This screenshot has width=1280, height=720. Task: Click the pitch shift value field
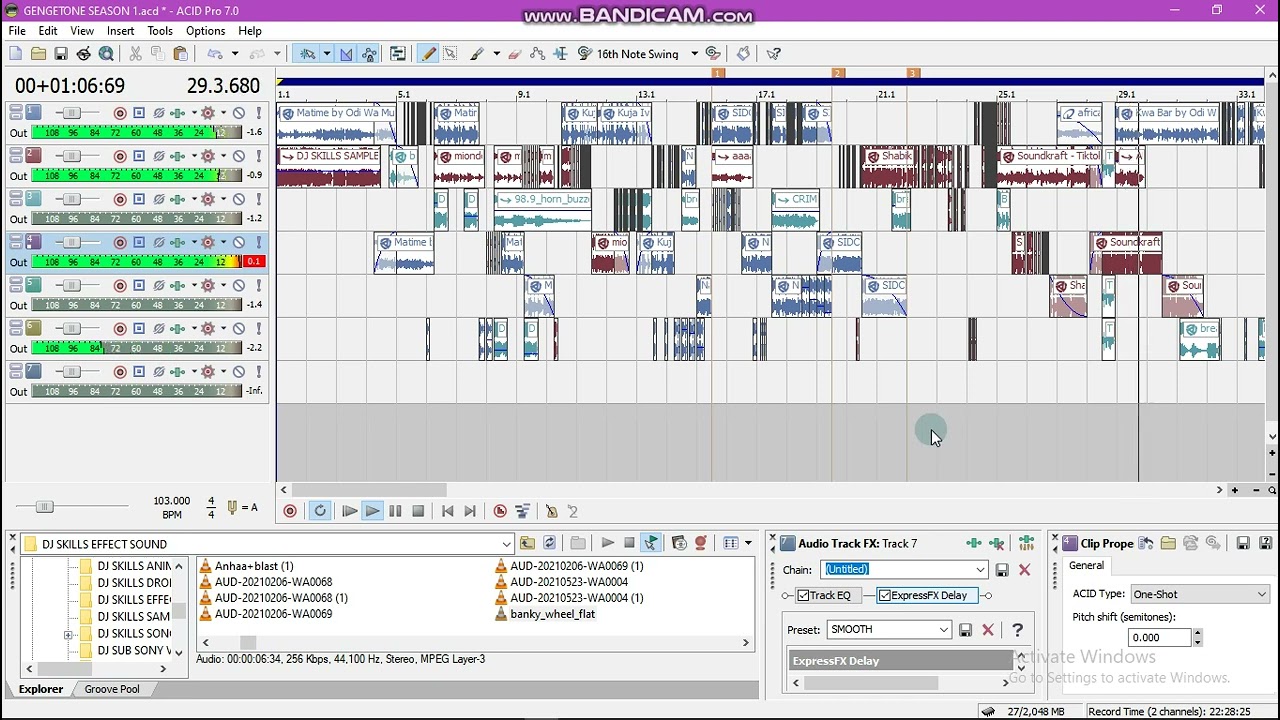(1159, 638)
